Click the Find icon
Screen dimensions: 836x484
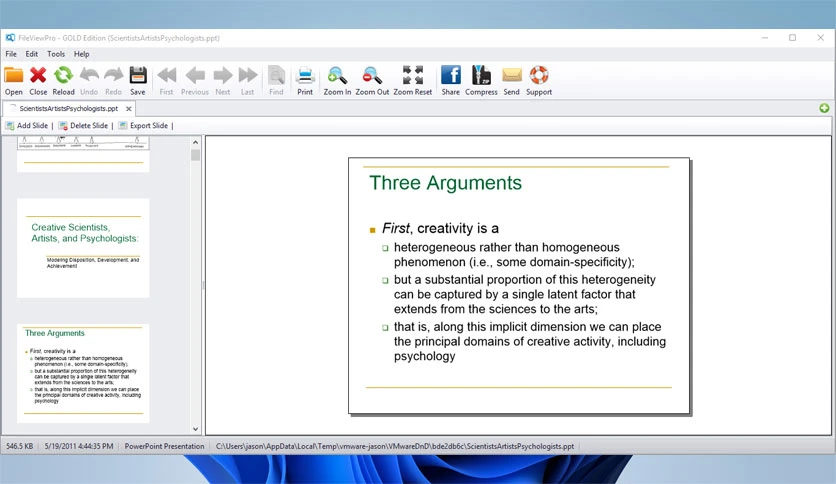click(276, 76)
